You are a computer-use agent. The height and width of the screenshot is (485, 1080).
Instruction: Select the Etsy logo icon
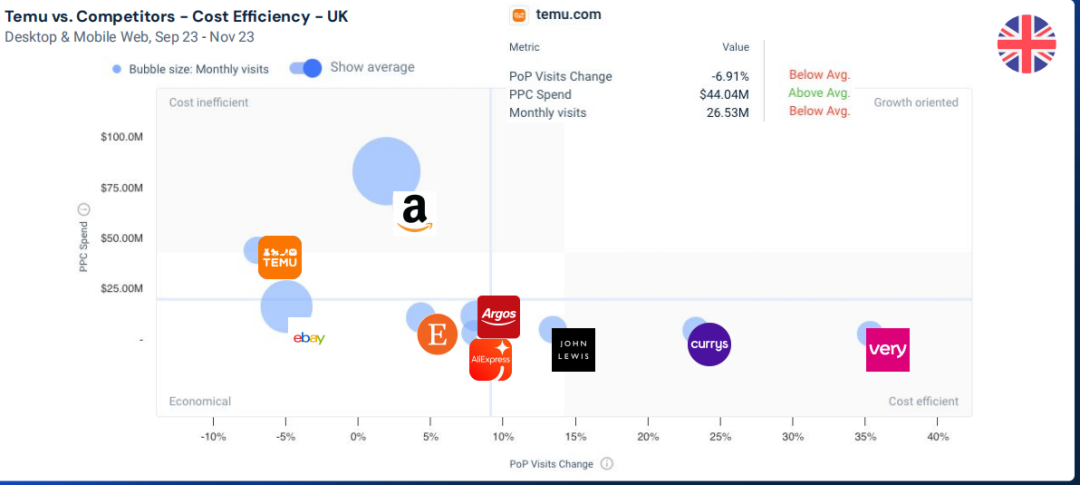pos(437,334)
